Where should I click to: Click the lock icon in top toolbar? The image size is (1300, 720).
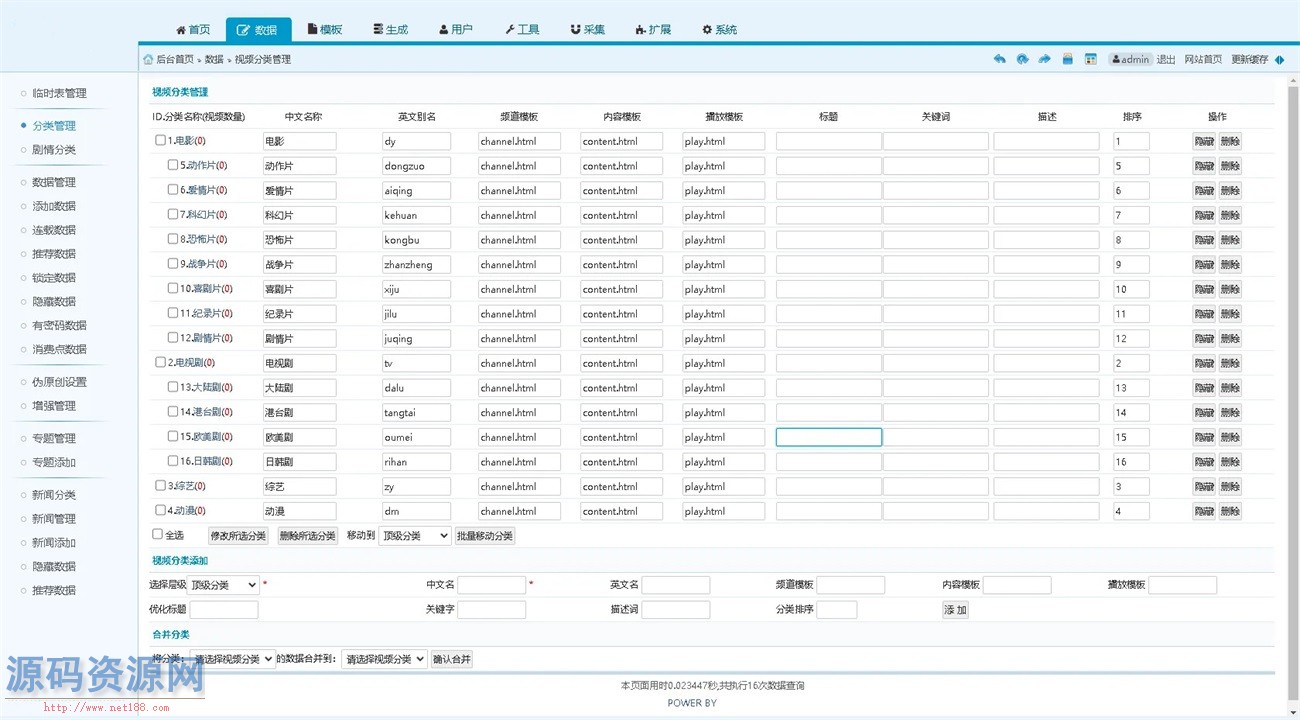click(x=1068, y=59)
